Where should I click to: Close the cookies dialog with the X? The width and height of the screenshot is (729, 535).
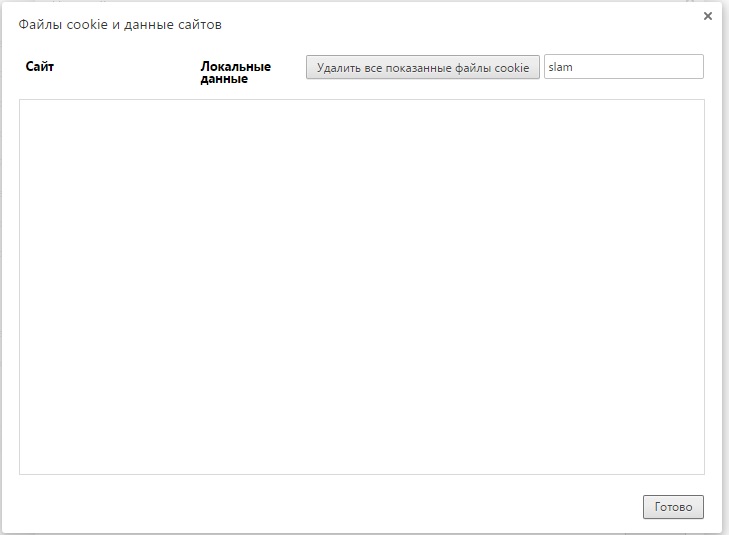pyautogui.click(x=708, y=16)
